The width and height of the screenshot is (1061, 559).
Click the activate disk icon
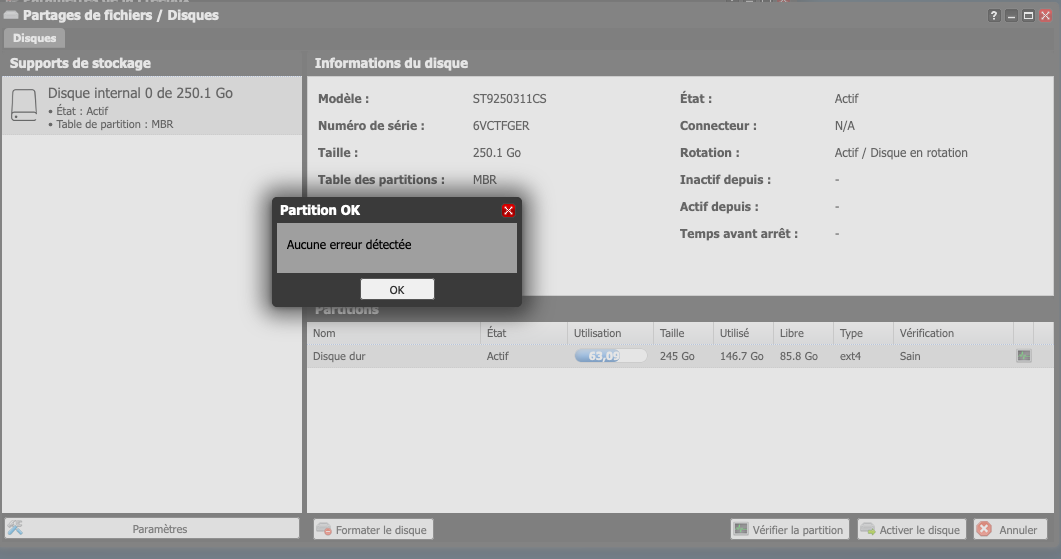(868, 529)
